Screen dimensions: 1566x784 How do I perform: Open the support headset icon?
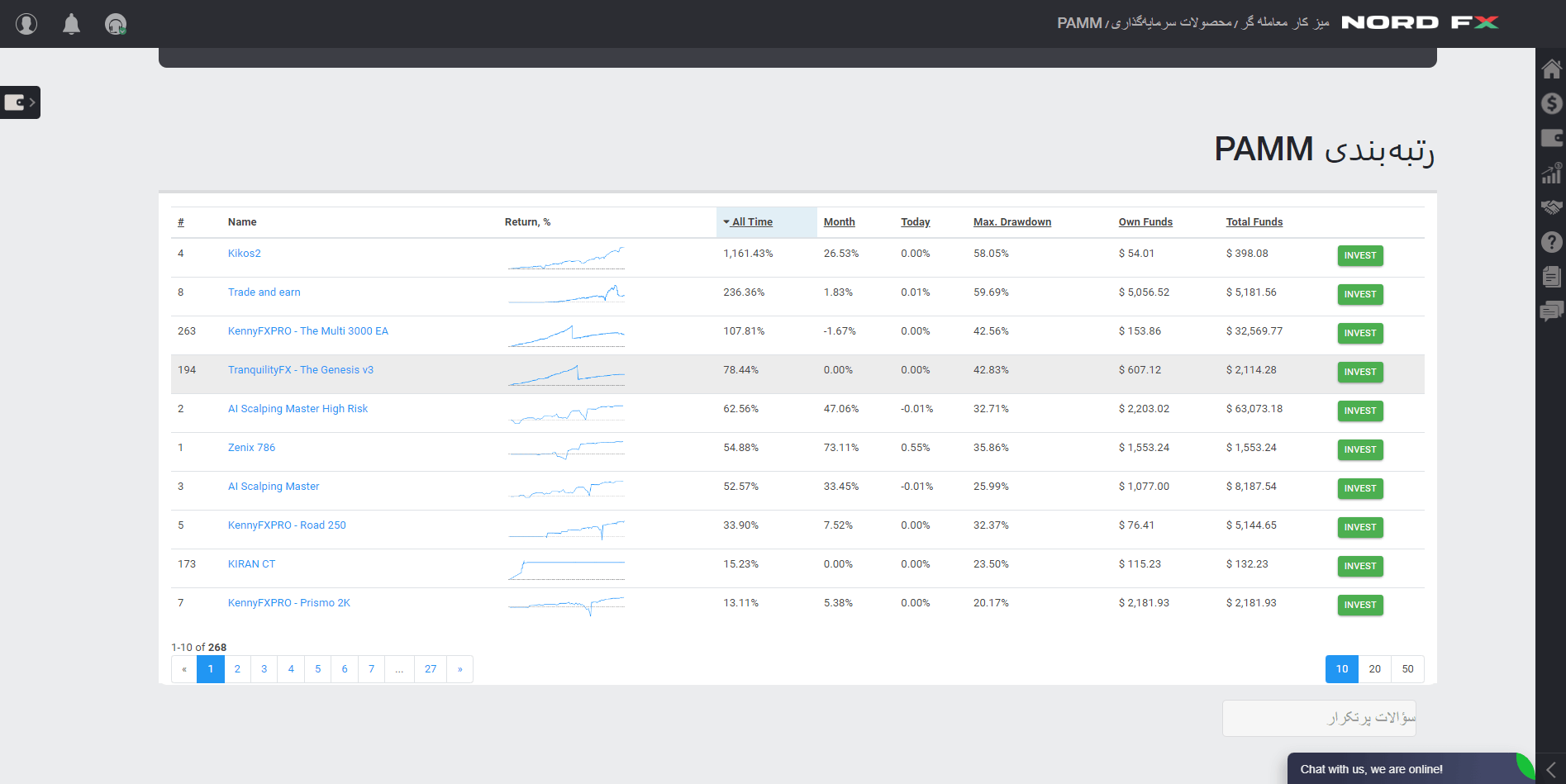(x=116, y=24)
